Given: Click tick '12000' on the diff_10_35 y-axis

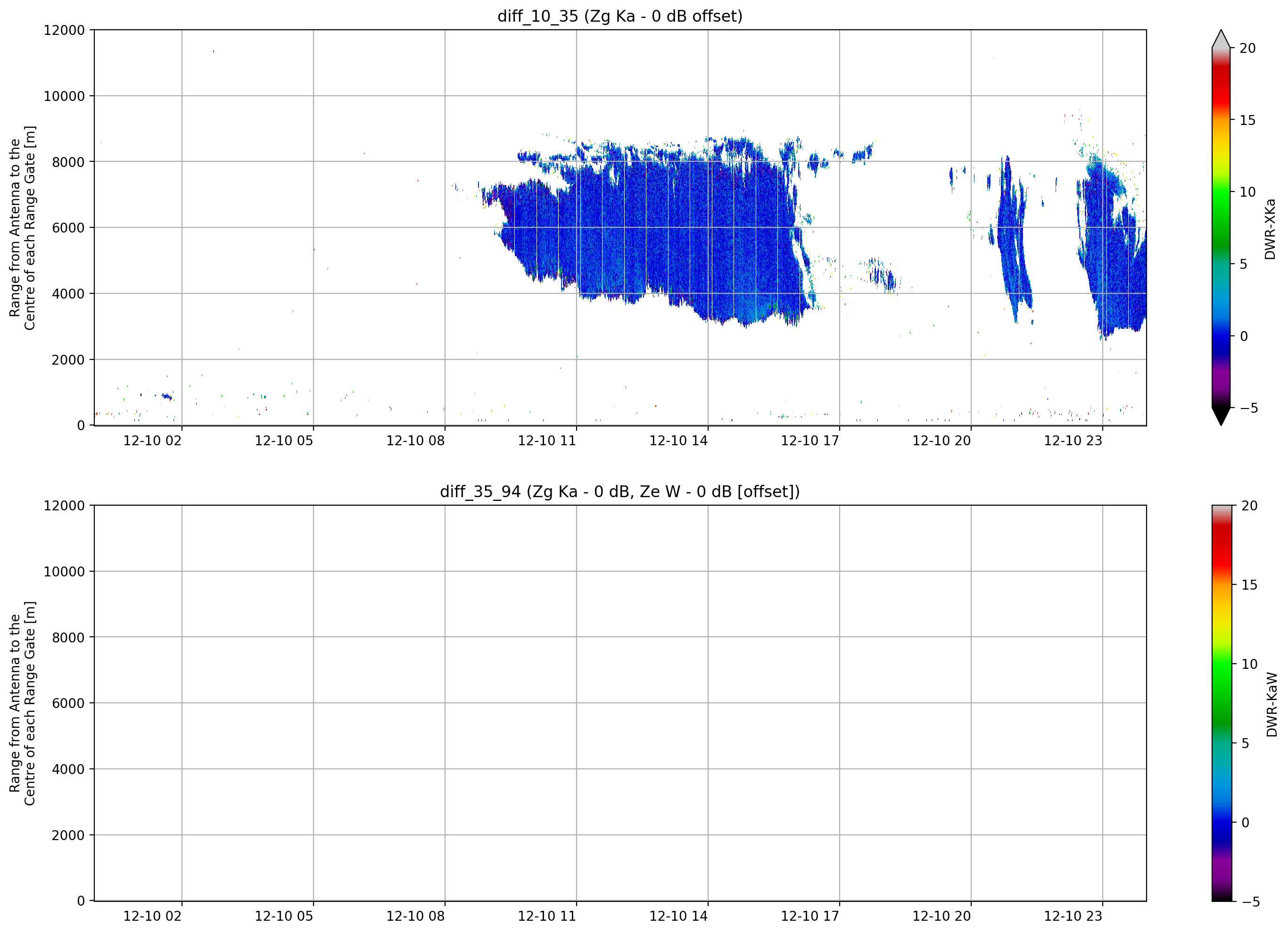Looking at the screenshot, I should [x=64, y=30].
